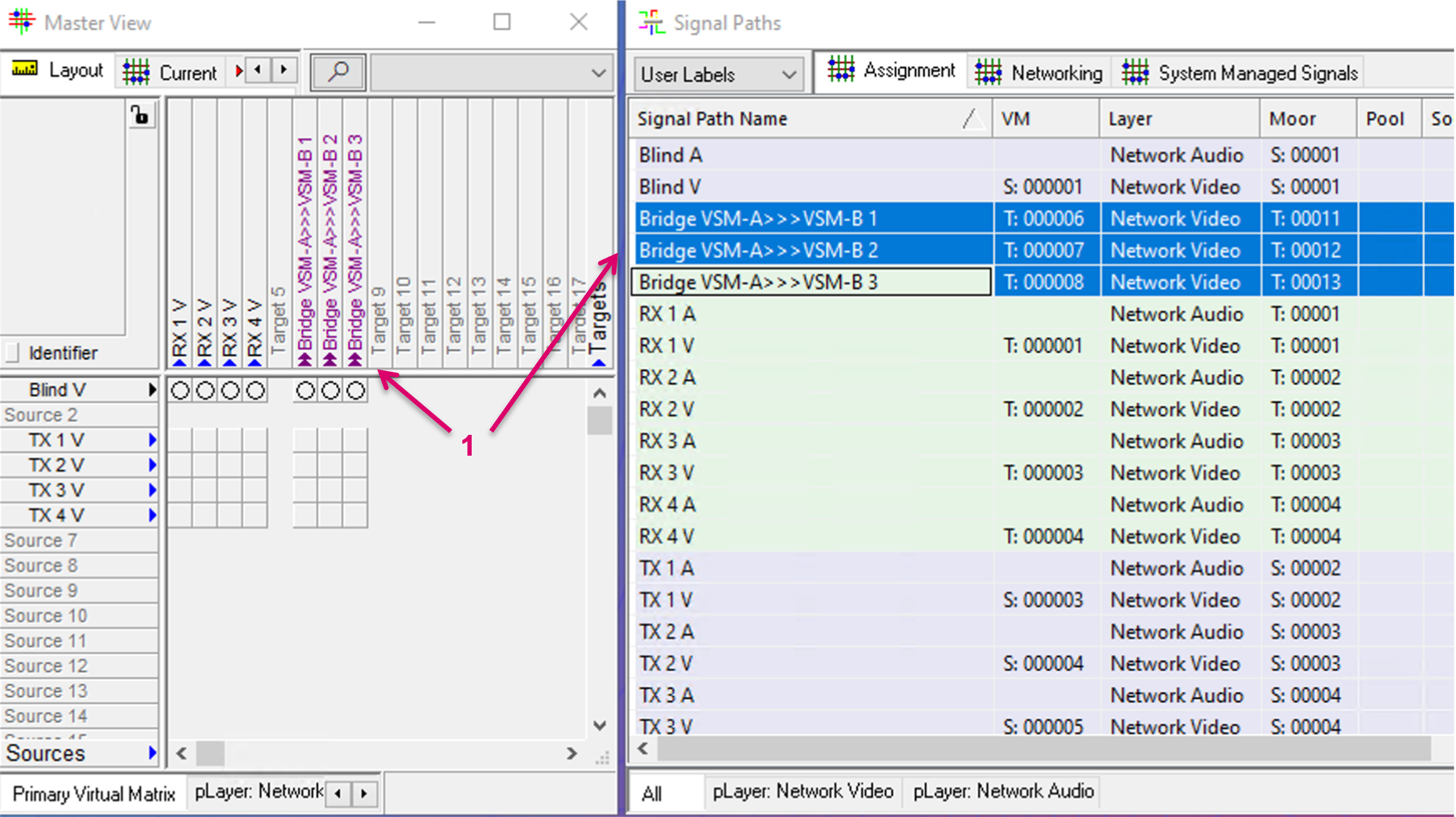Image resolution: width=1456 pixels, height=817 pixels.
Task: Enable the Identifier checkbox
Action: point(12,353)
